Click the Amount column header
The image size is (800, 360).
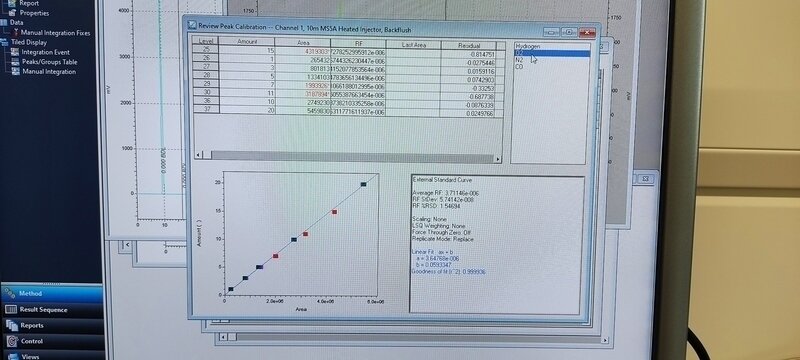pyautogui.click(x=247, y=41)
